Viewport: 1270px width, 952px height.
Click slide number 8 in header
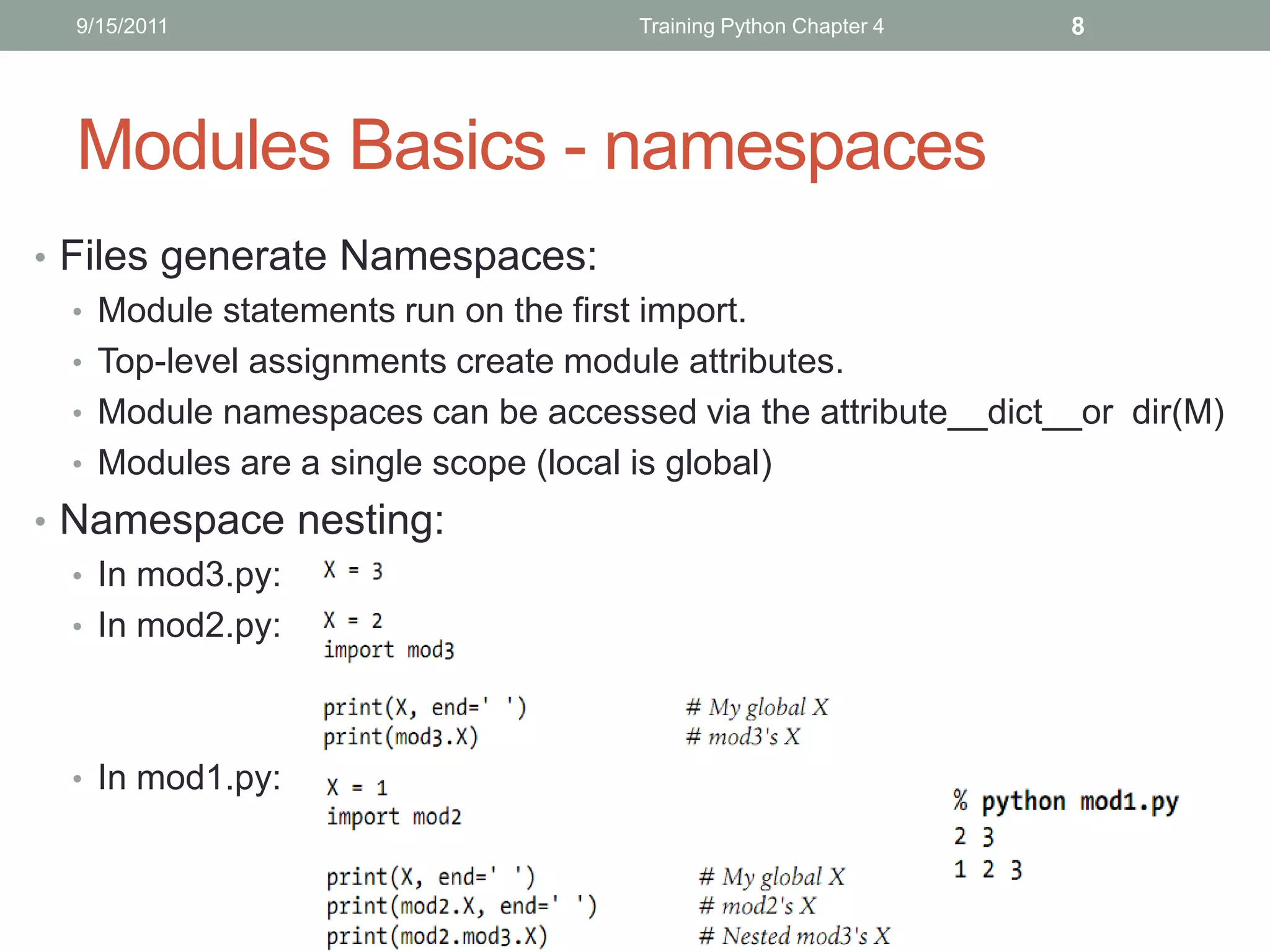pos(1078,26)
